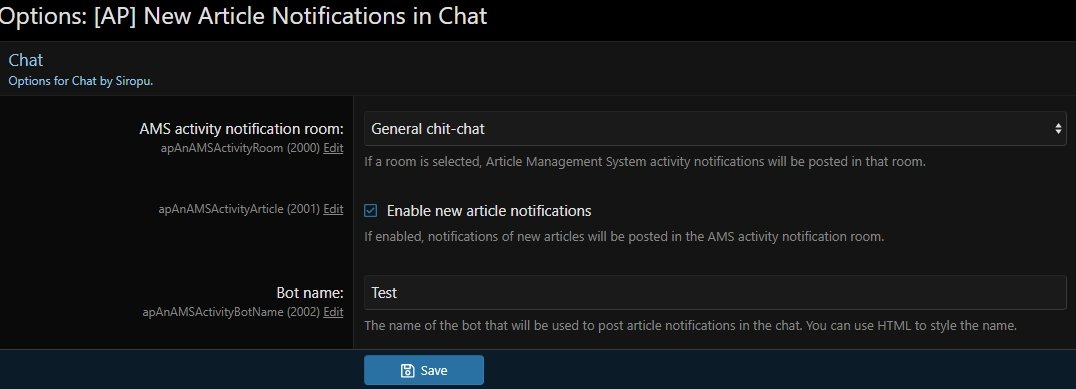Click the floppy disk icon on Save
1076x389 pixels.
click(407, 370)
